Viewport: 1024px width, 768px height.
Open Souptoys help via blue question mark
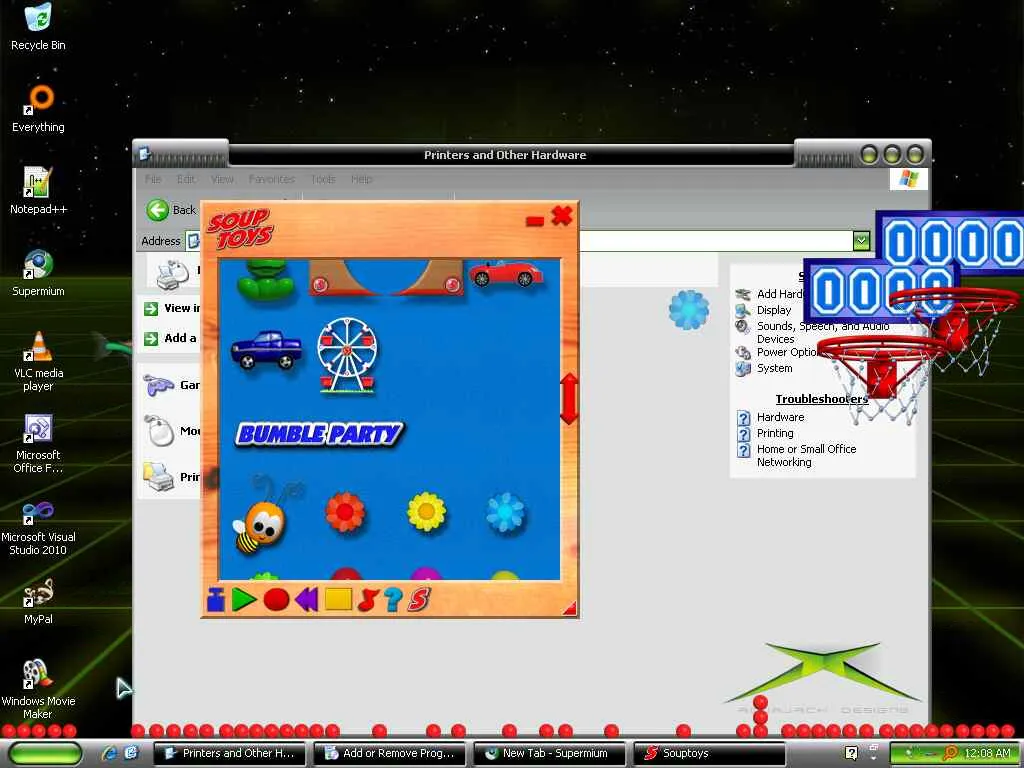[393, 599]
